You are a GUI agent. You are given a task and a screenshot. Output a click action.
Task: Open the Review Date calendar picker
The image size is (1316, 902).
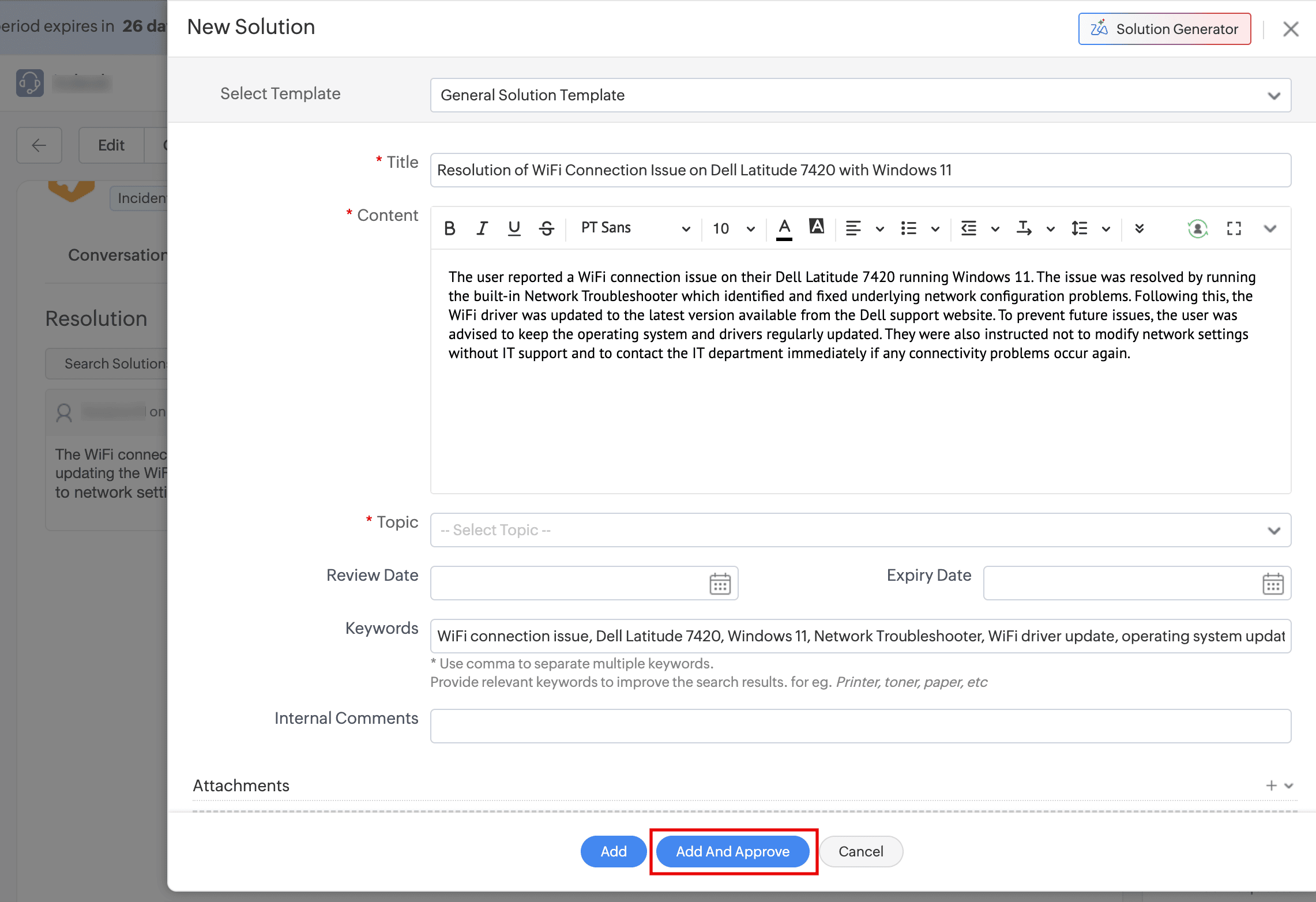point(720,584)
